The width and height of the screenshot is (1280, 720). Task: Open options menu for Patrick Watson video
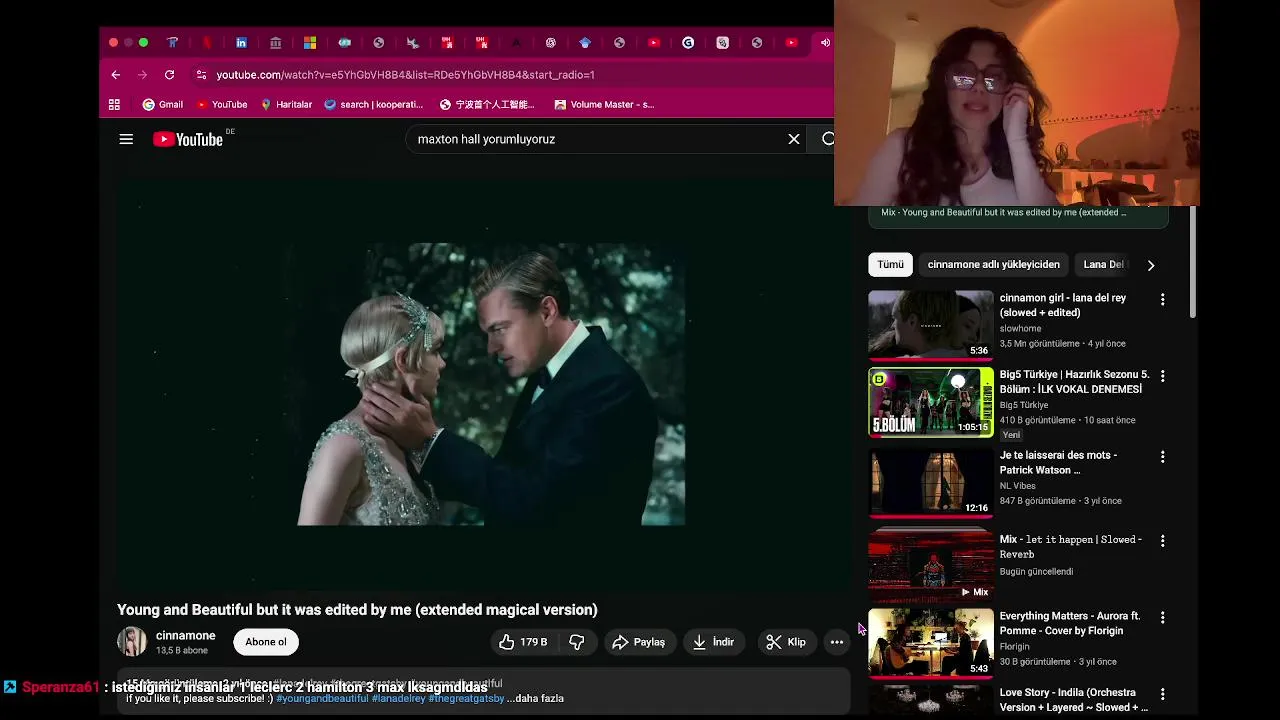(1162, 456)
